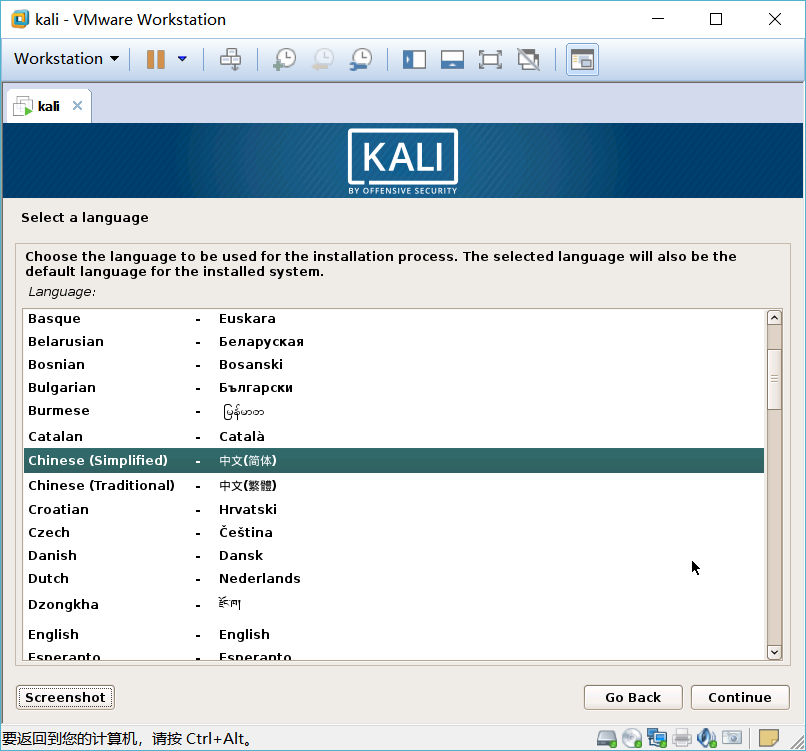Select English language
806x751 pixels.
tap(393, 635)
